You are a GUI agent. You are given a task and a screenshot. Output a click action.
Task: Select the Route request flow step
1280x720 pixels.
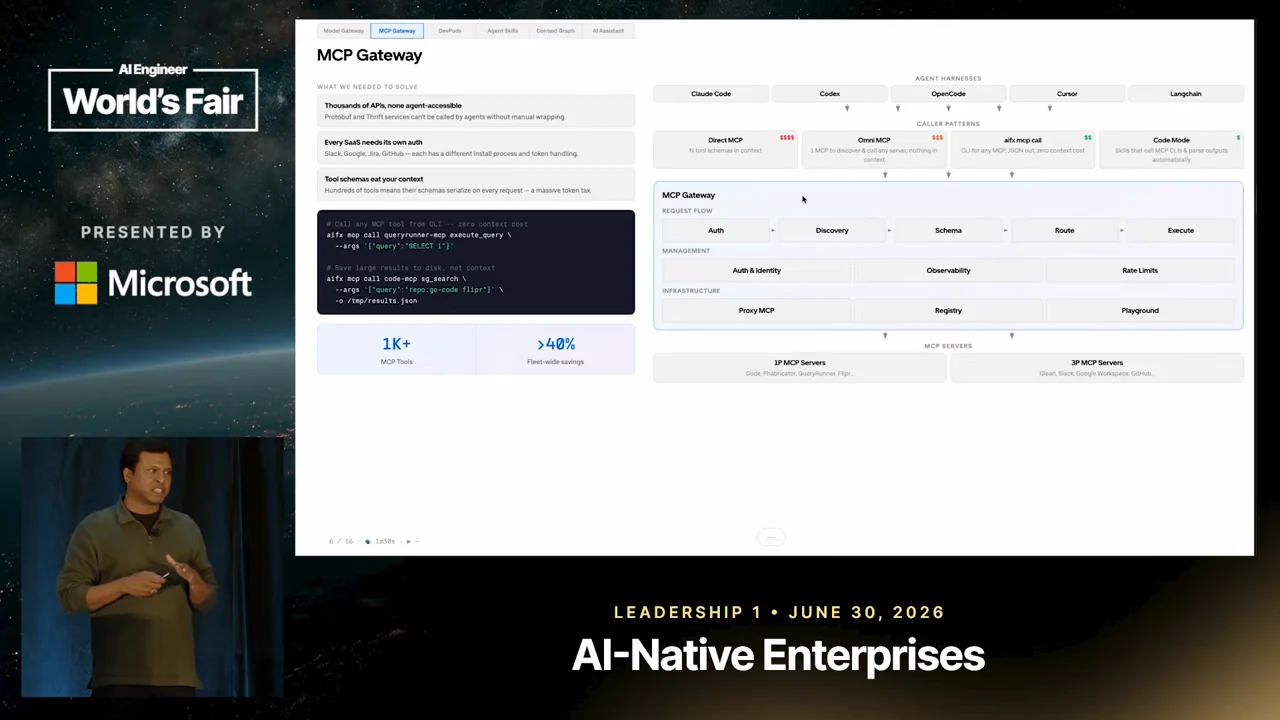(1064, 231)
